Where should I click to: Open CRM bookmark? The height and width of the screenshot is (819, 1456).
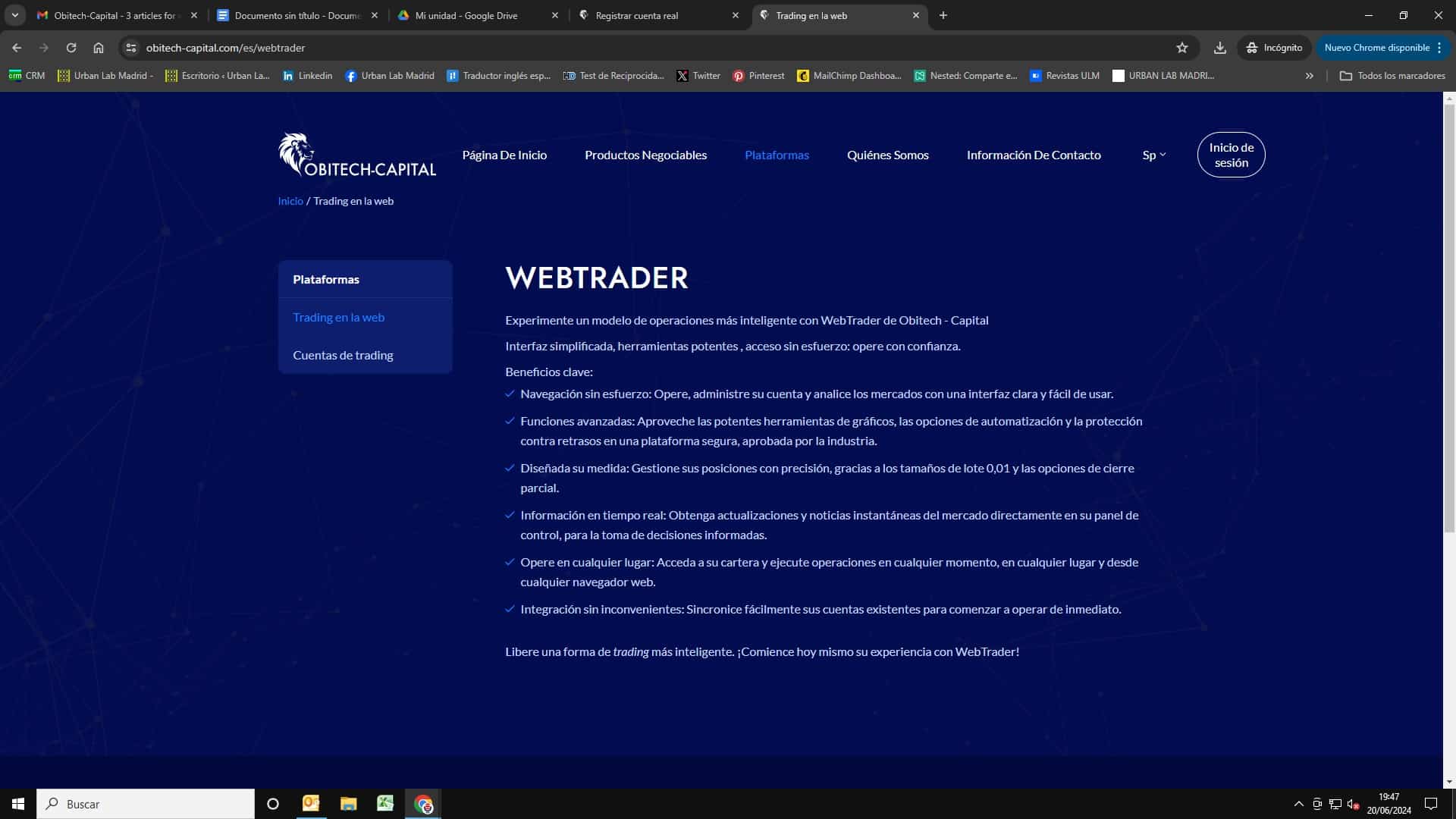[x=27, y=76]
